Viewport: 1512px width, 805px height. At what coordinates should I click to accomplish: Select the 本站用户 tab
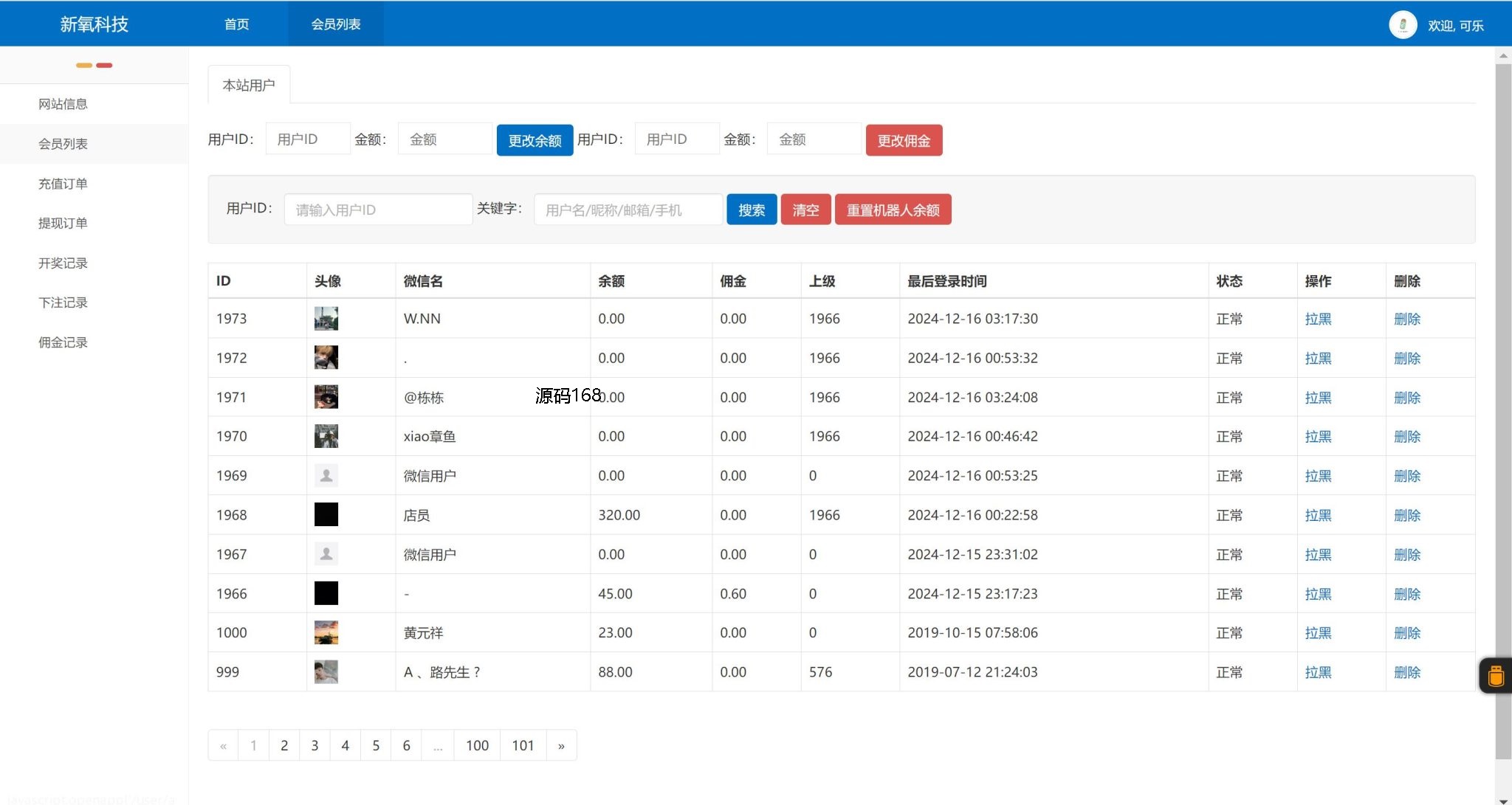pyautogui.click(x=249, y=85)
